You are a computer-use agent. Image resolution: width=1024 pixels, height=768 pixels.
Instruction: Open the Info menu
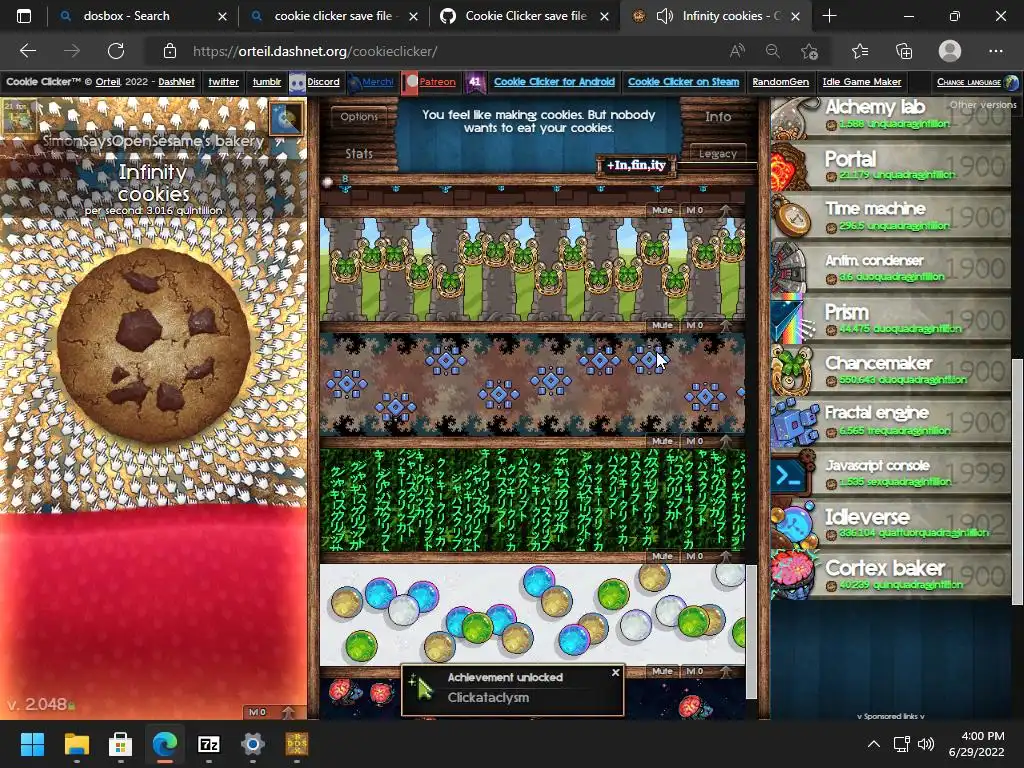[x=718, y=116]
